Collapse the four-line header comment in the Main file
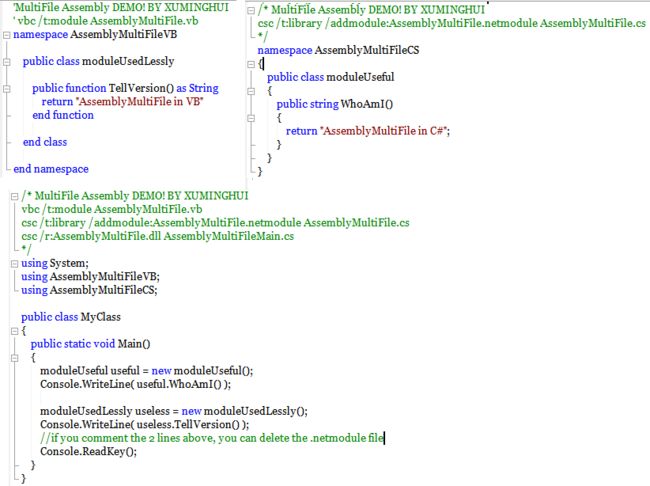This screenshot has height=486, width=650. coord(15,197)
